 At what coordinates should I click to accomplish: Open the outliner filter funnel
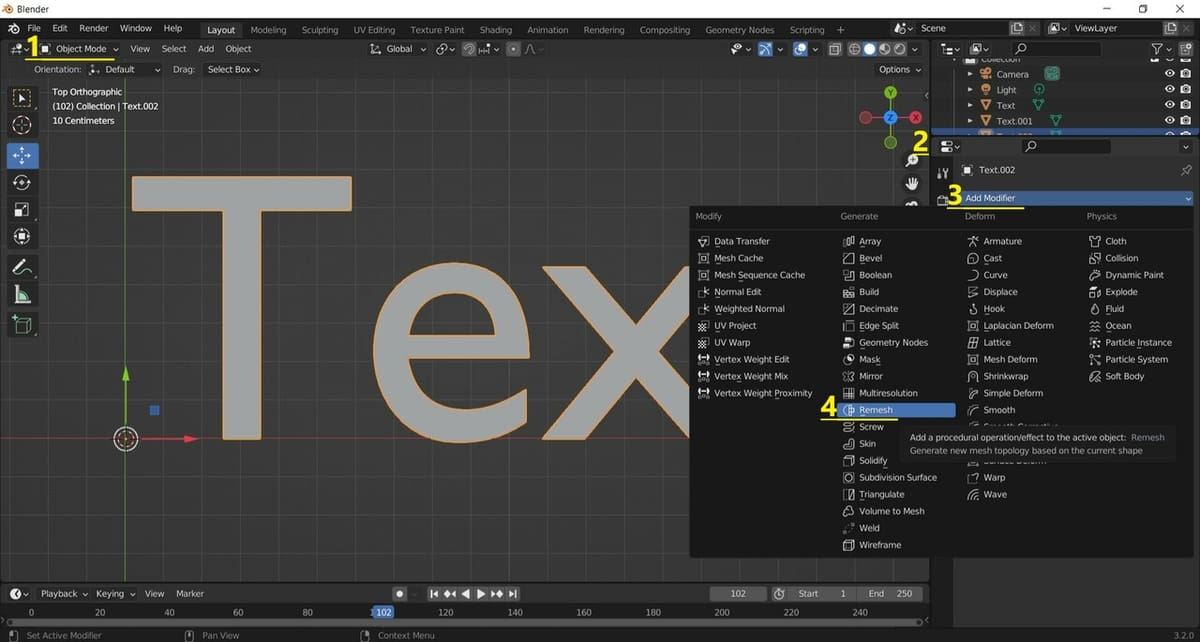click(x=1157, y=49)
